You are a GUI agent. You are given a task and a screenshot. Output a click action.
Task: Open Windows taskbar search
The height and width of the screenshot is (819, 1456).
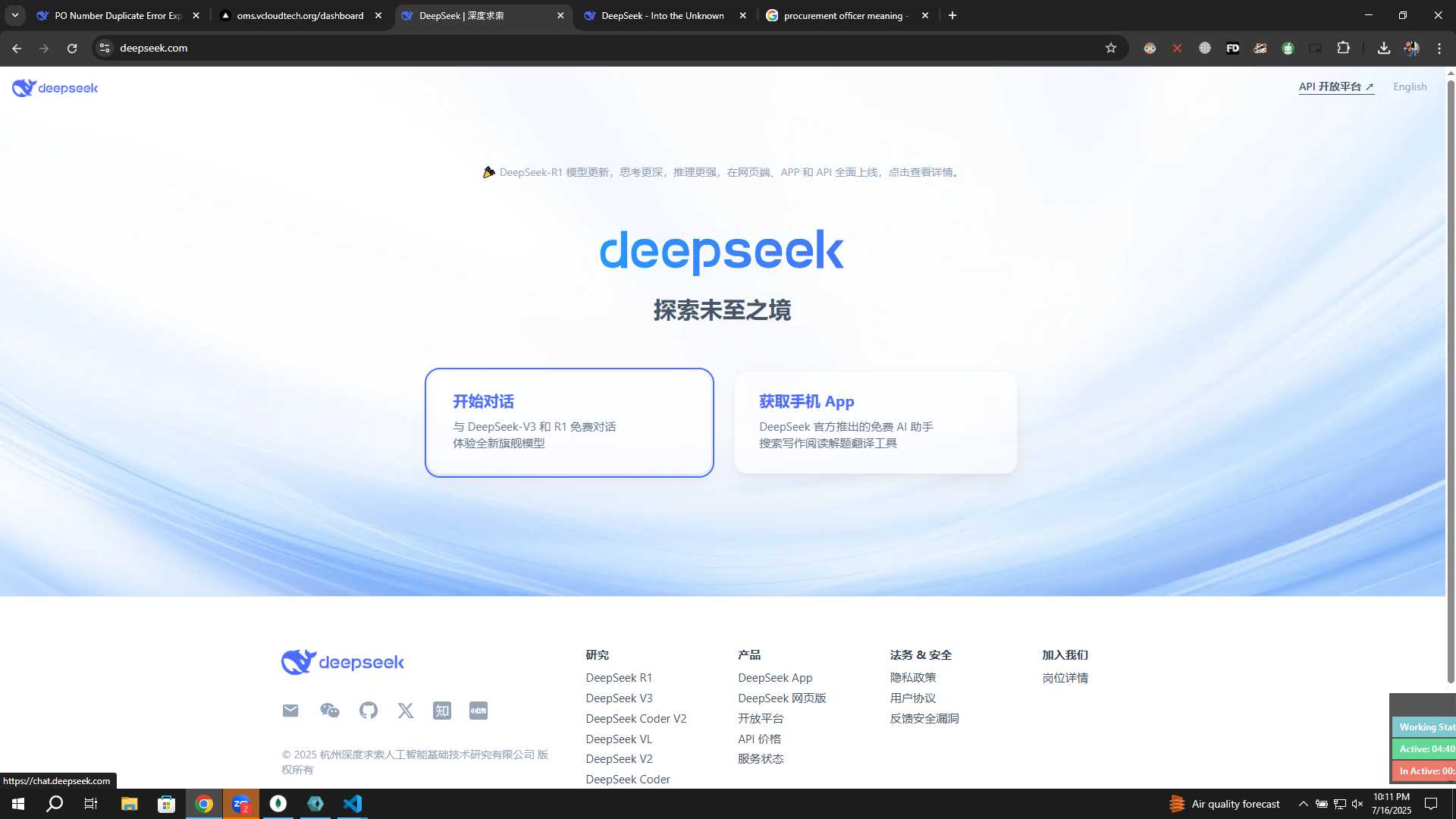coord(55,804)
